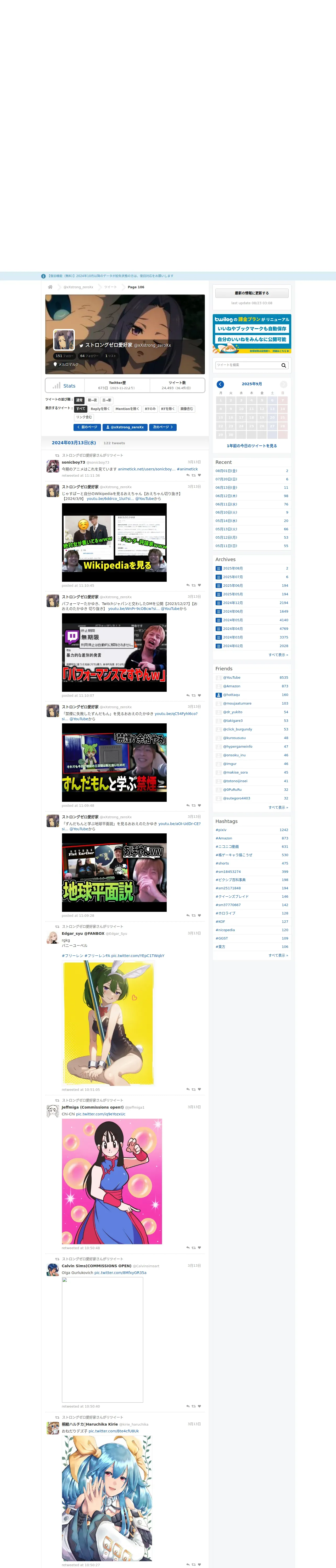336x1568 pixels.
Task: Click Twilog 課金プラン banner ad
Action: click(x=252, y=333)
